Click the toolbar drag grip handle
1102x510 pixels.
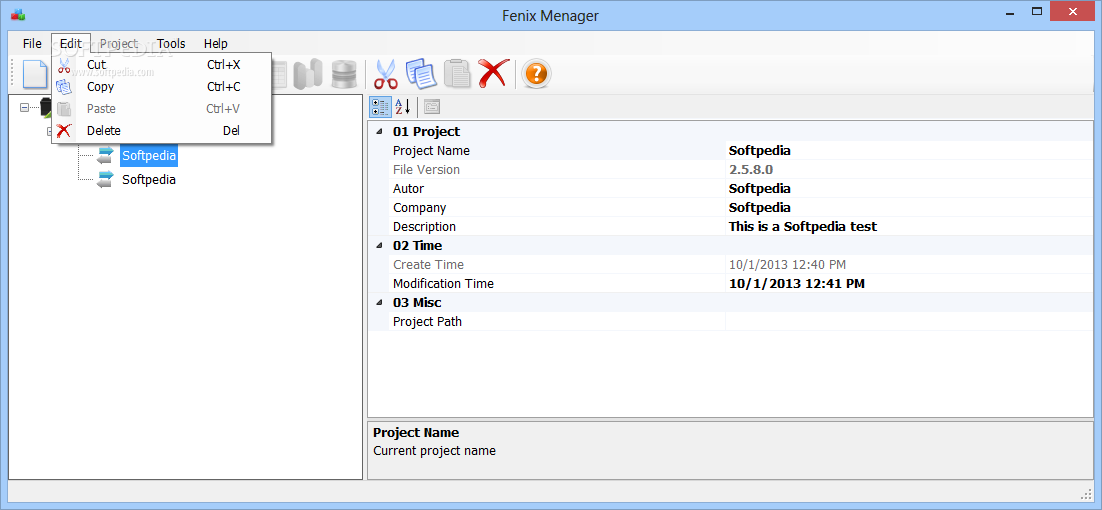[x=12, y=74]
